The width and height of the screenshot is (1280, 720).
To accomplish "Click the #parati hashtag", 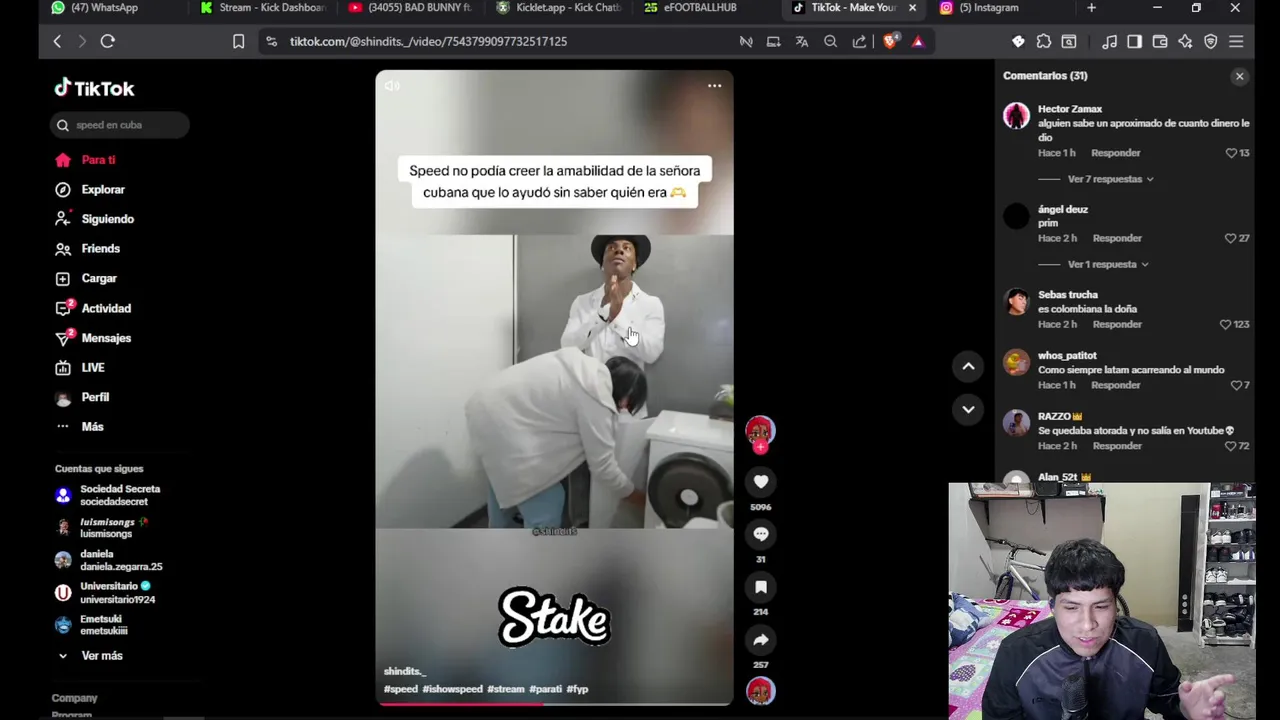I will pyautogui.click(x=545, y=689).
